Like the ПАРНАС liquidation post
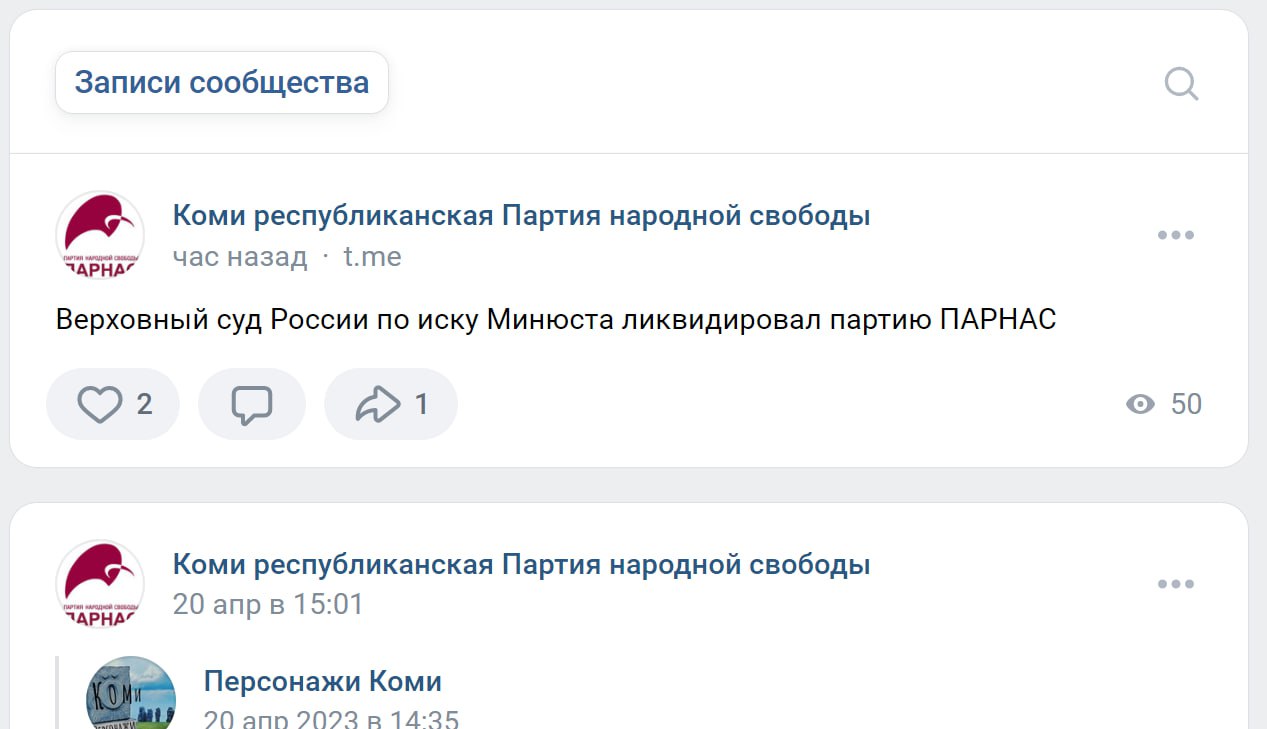Image resolution: width=1267 pixels, height=729 pixels. click(113, 404)
